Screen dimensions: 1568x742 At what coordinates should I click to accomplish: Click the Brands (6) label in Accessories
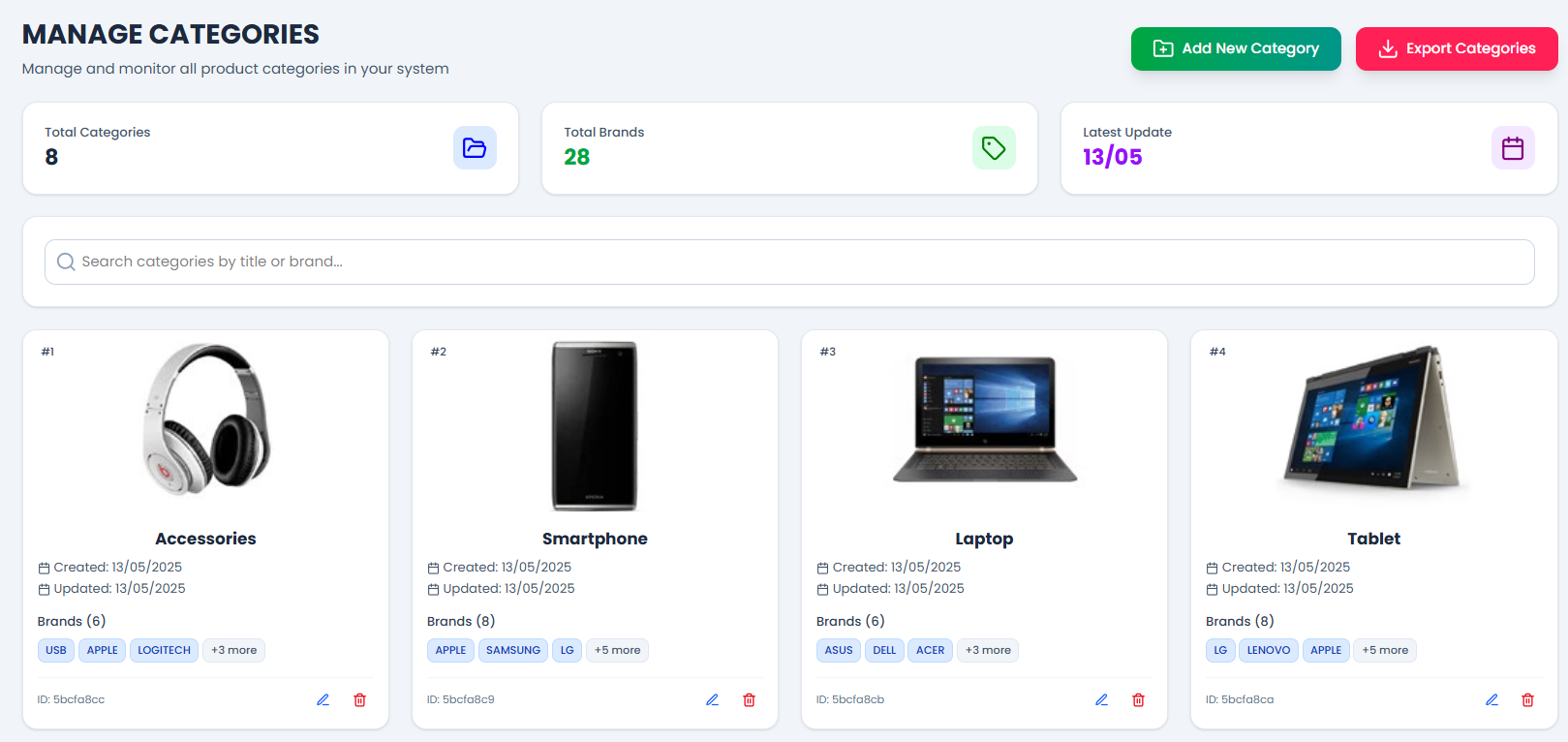pos(72,621)
